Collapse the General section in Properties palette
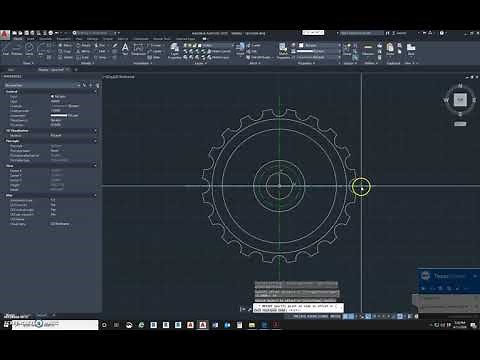 95,92
